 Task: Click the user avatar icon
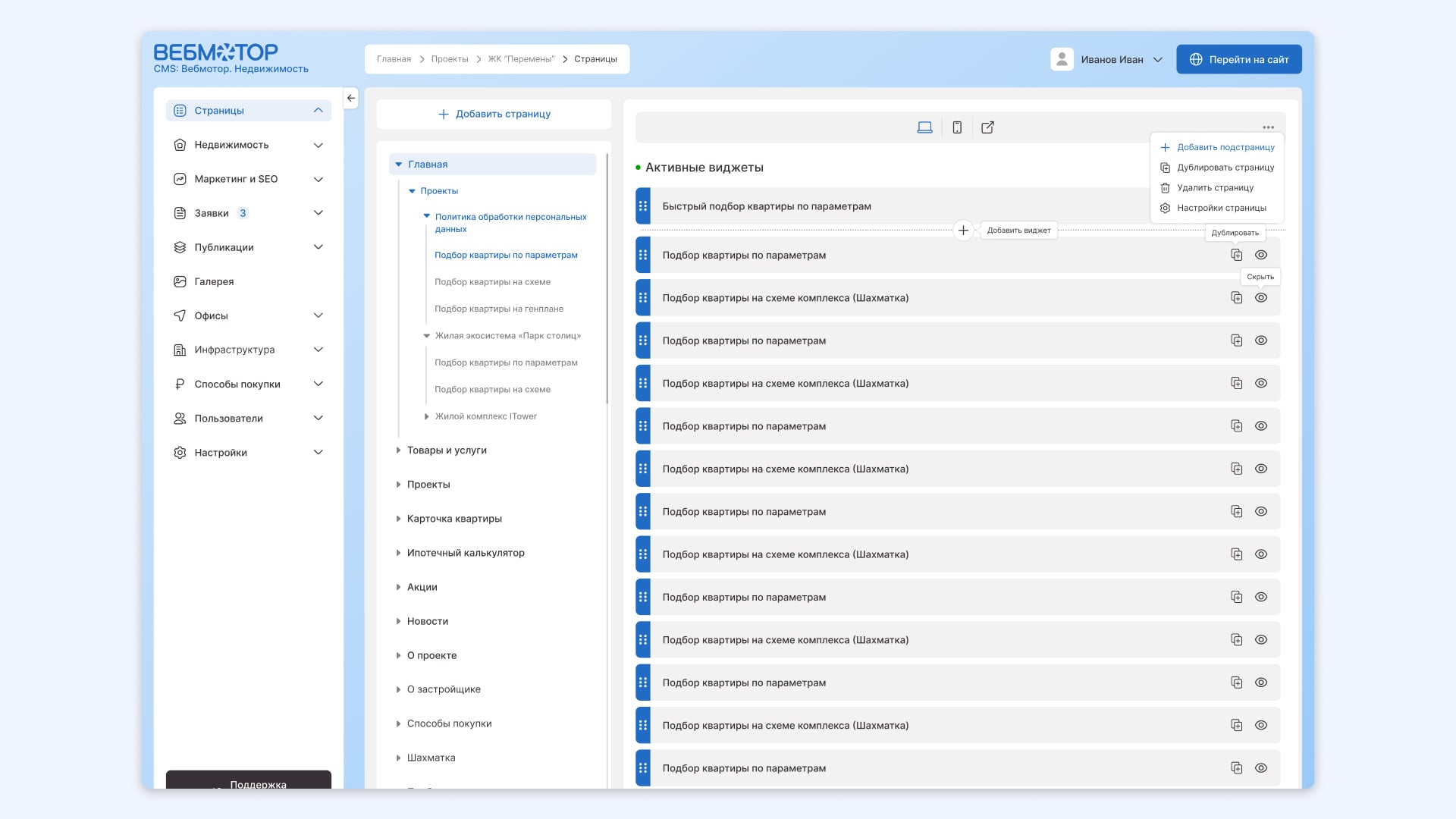(x=1062, y=59)
